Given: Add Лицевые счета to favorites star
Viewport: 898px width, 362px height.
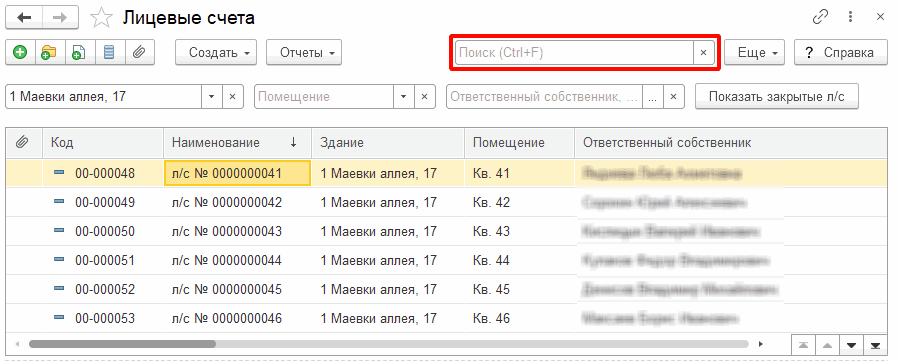Looking at the screenshot, I should pos(101,18).
